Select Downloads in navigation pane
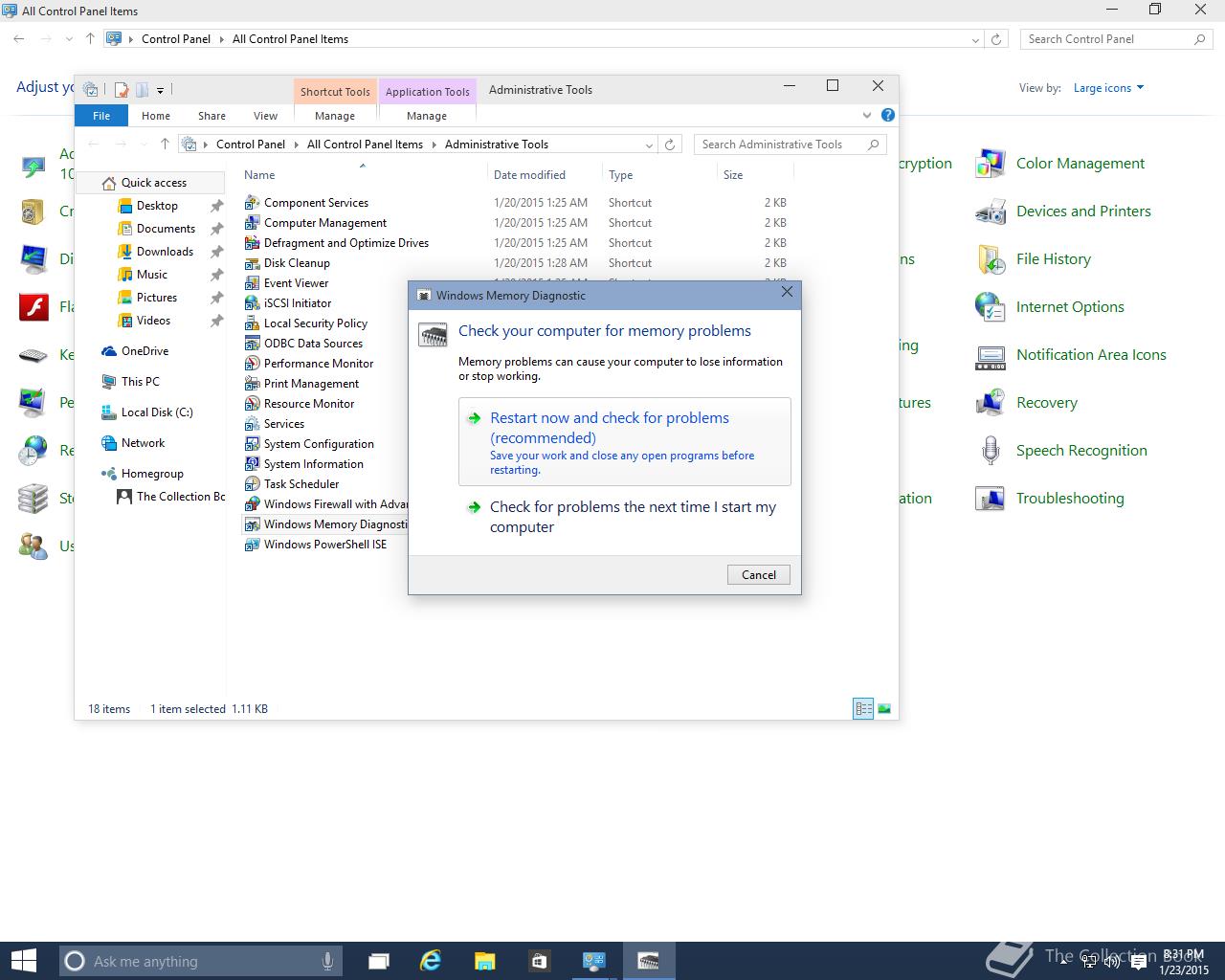This screenshot has height=980, width=1225. click(165, 252)
